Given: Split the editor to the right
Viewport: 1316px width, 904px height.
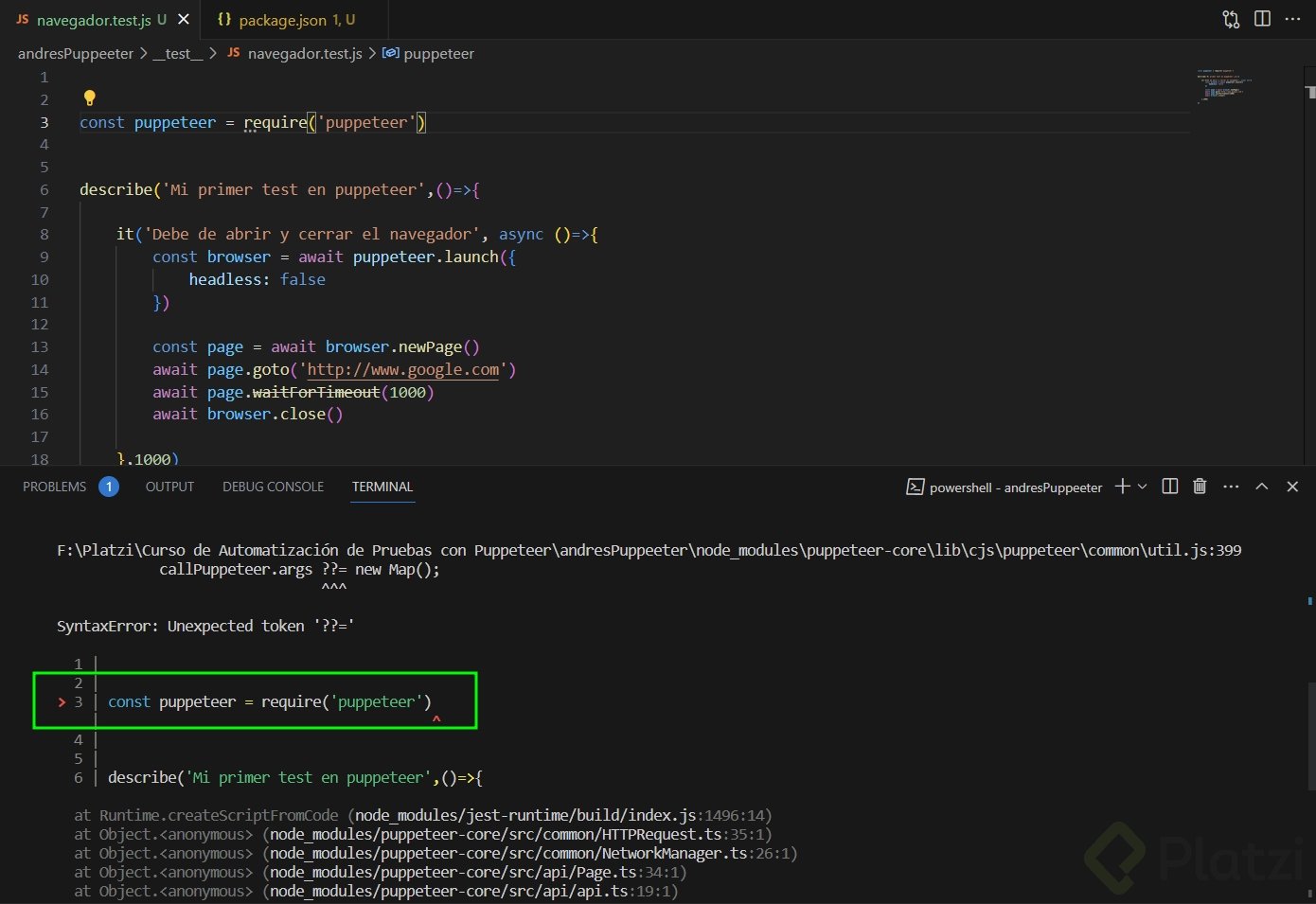Looking at the screenshot, I should coord(1262,19).
